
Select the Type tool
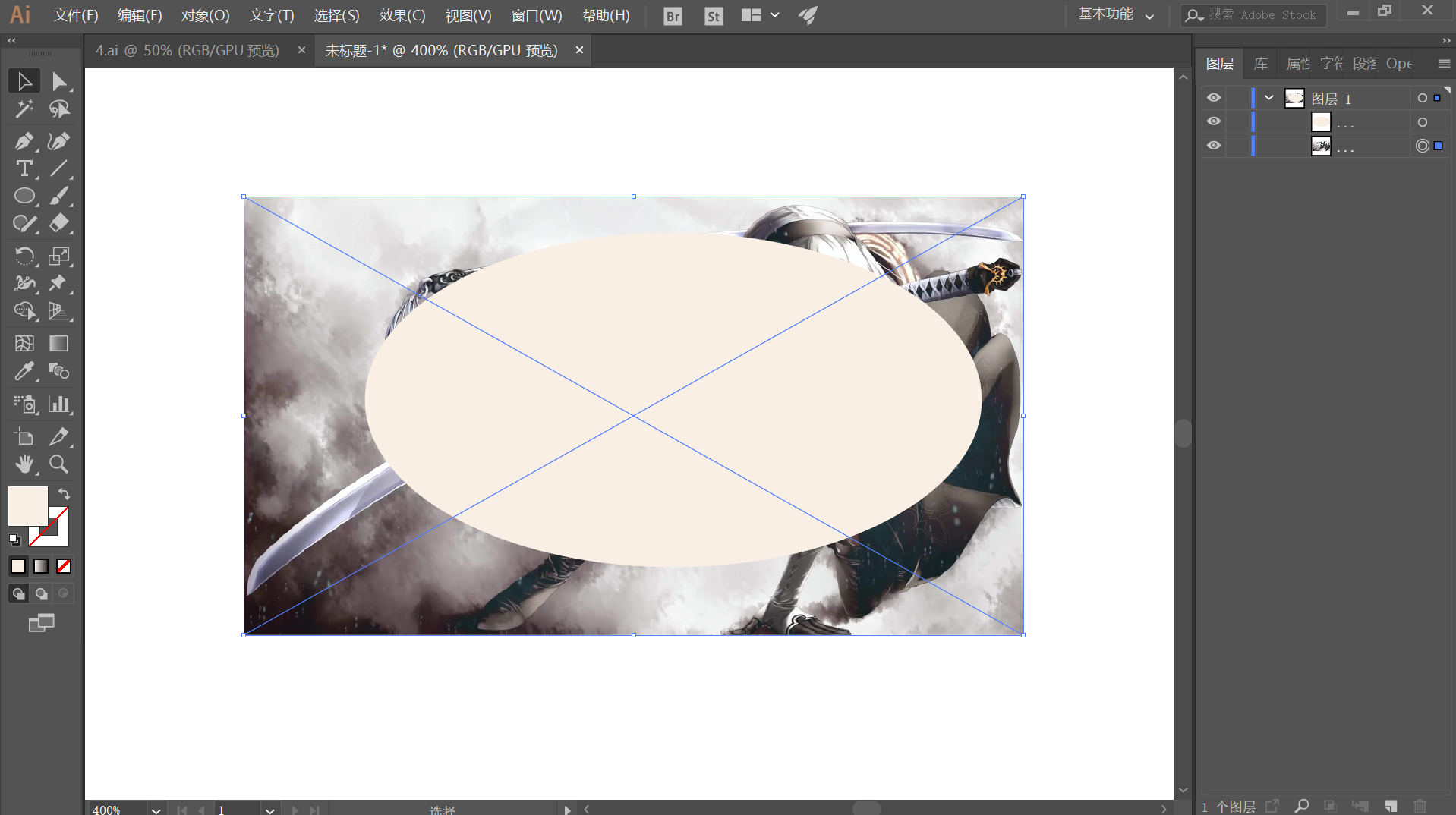click(x=24, y=168)
